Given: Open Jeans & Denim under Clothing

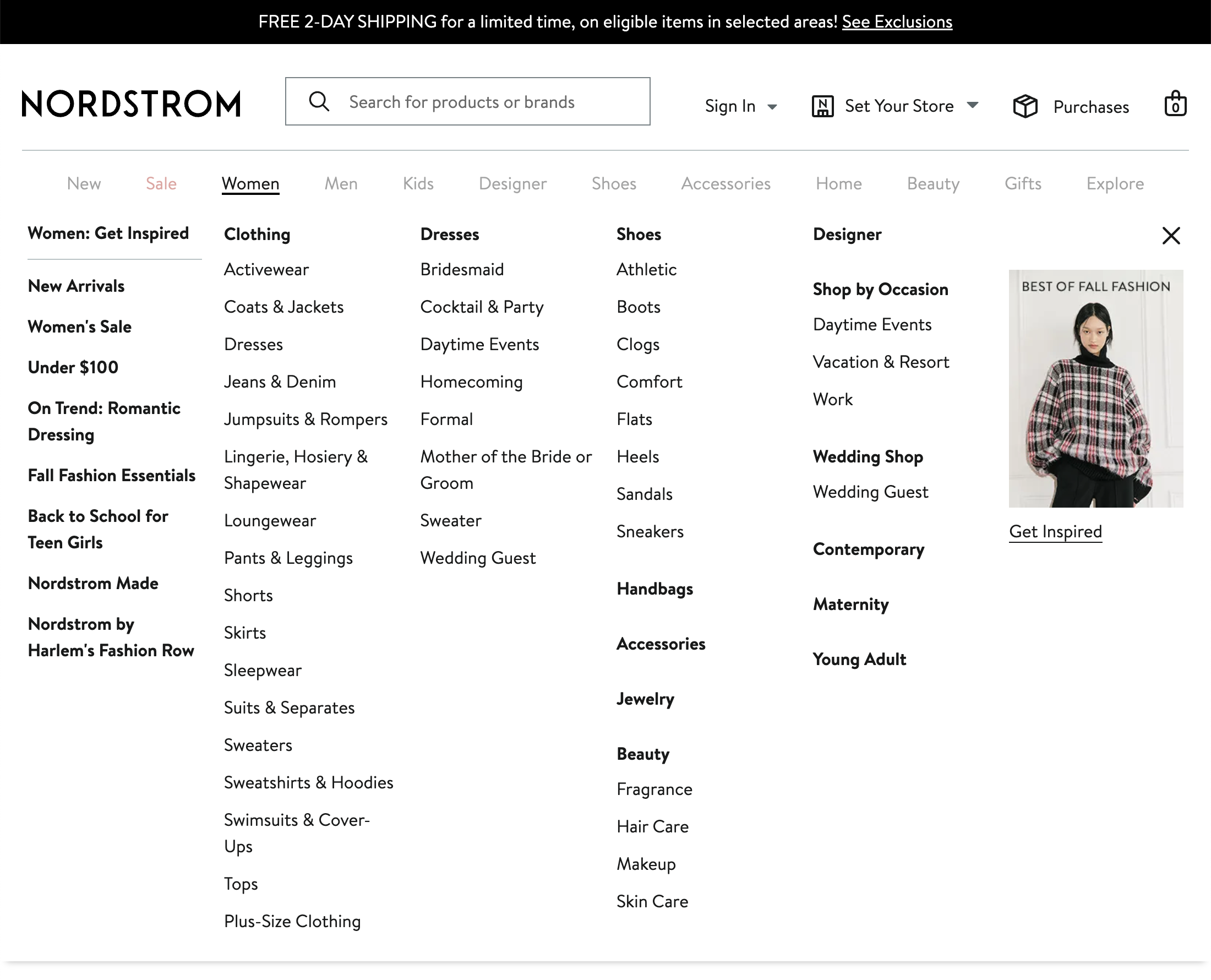Looking at the screenshot, I should 280,382.
